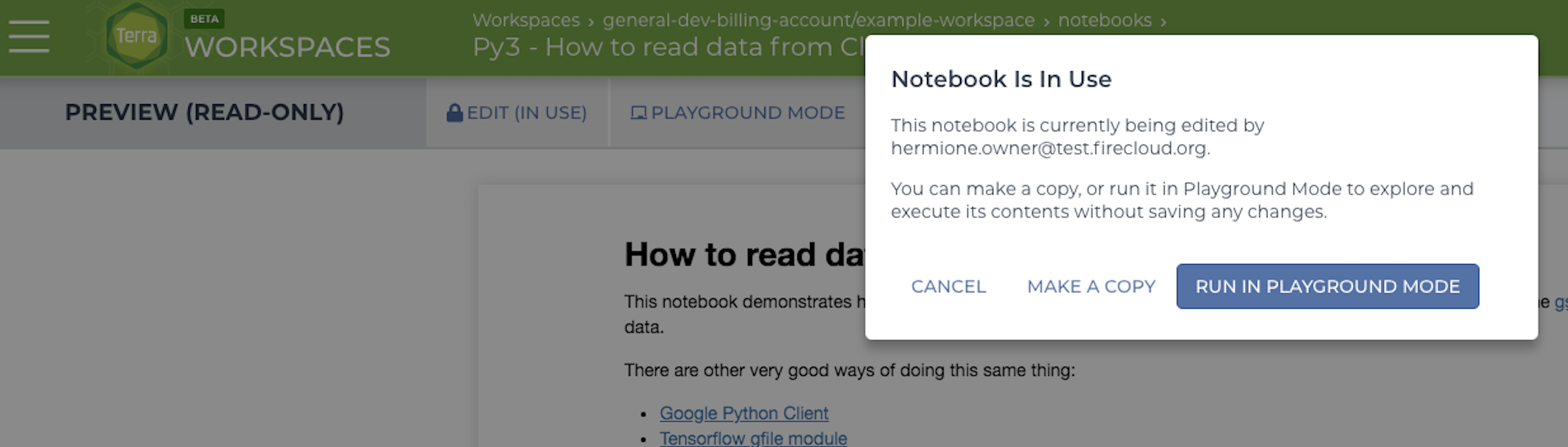Click the WORKSPACES header title
Image resolution: width=1568 pixels, height=447 pixels.
[x=287, y=48]
